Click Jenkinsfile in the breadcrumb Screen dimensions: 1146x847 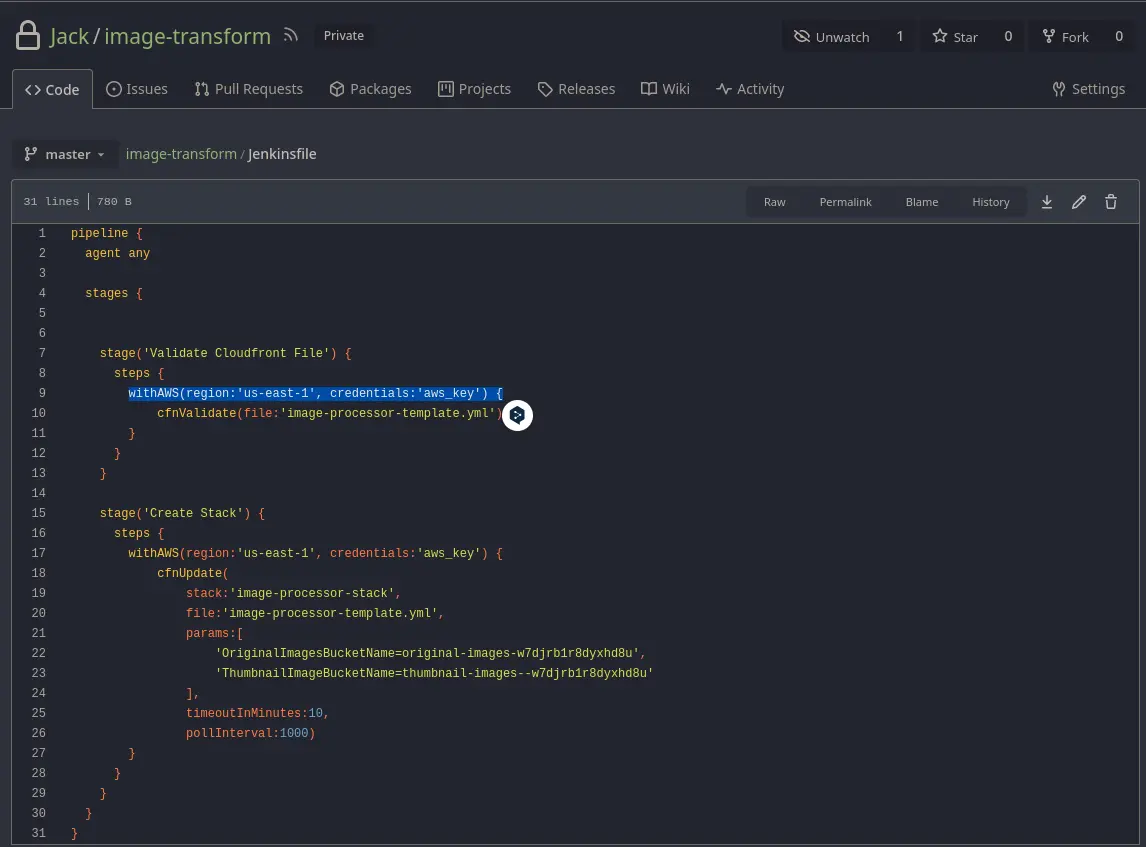[282, 154]
